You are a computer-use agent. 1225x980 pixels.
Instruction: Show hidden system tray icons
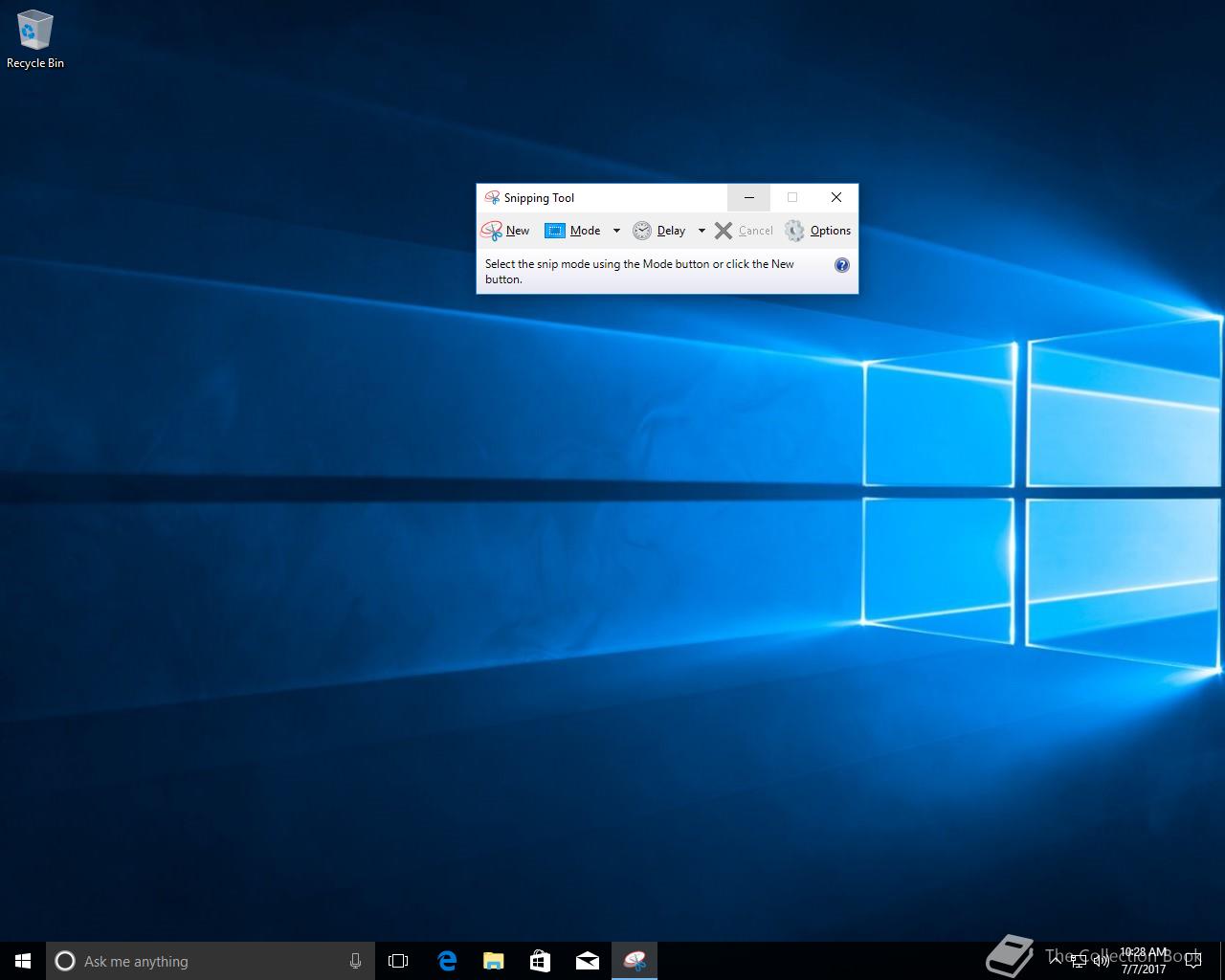[x=1056, y=961]
